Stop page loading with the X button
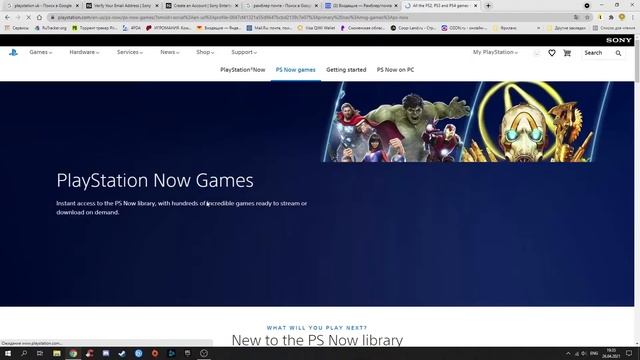640x360 pixels. (28, 18)
